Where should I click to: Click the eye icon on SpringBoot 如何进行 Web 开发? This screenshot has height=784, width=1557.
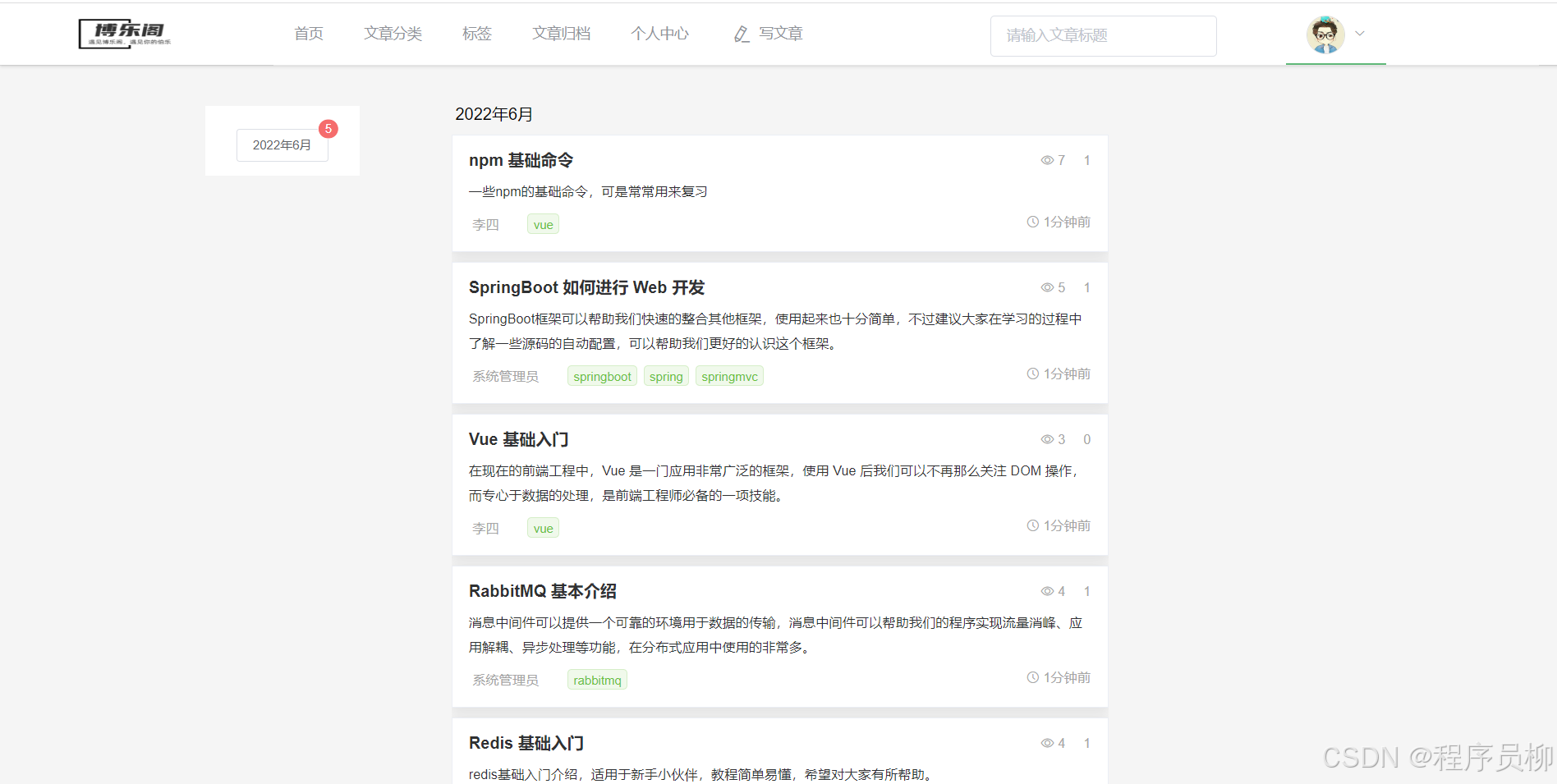click(x=1046, y=287)
